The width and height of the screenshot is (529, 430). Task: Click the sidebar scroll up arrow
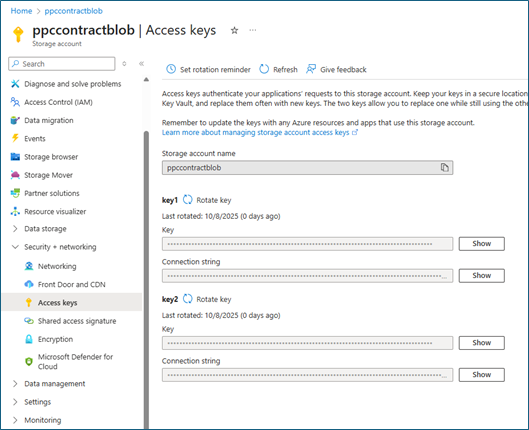[x=146, y=80]
